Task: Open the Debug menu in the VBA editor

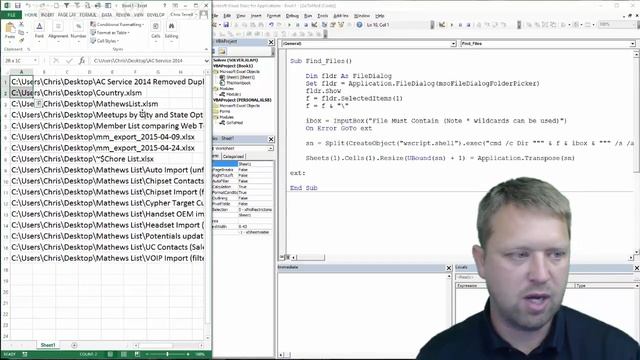Action: [292, 16]
